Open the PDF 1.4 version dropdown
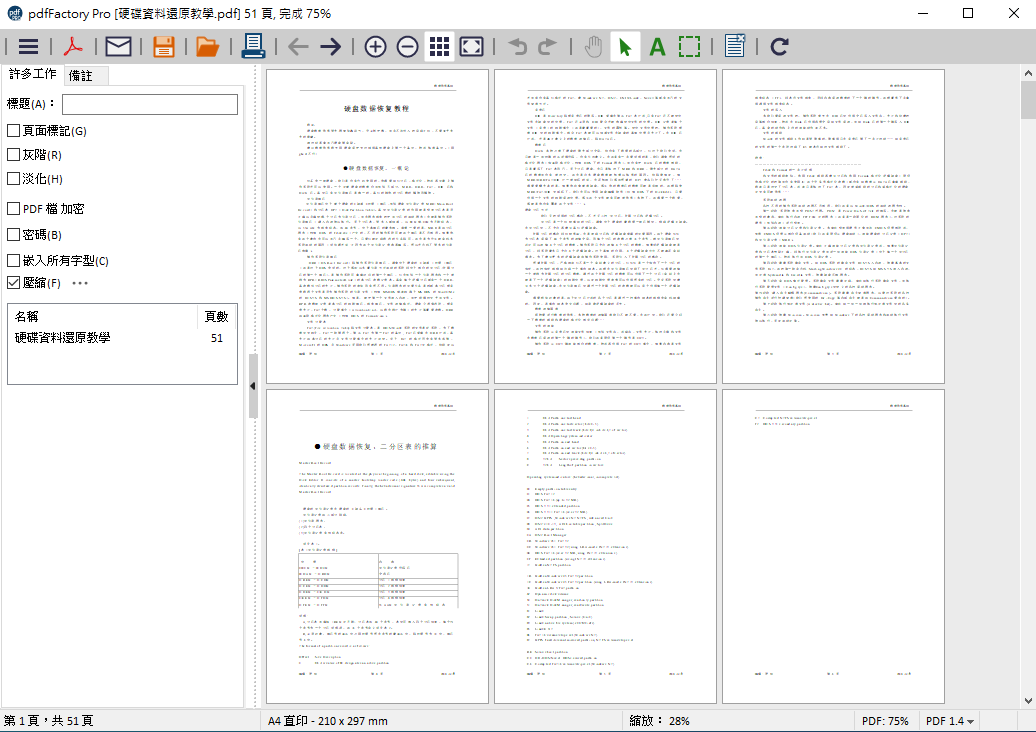Image resolution: width=1036 pixels, height=732 pixels. point(950,721)
